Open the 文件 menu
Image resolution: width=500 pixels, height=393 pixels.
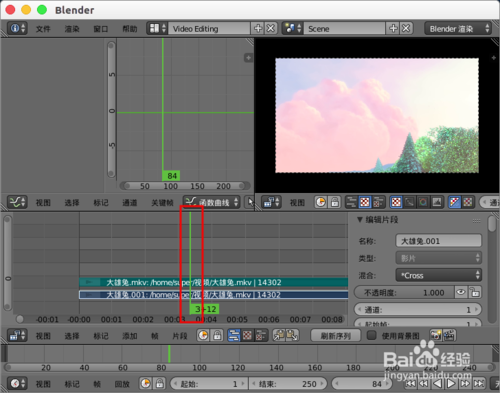click(x=43, y=29)
